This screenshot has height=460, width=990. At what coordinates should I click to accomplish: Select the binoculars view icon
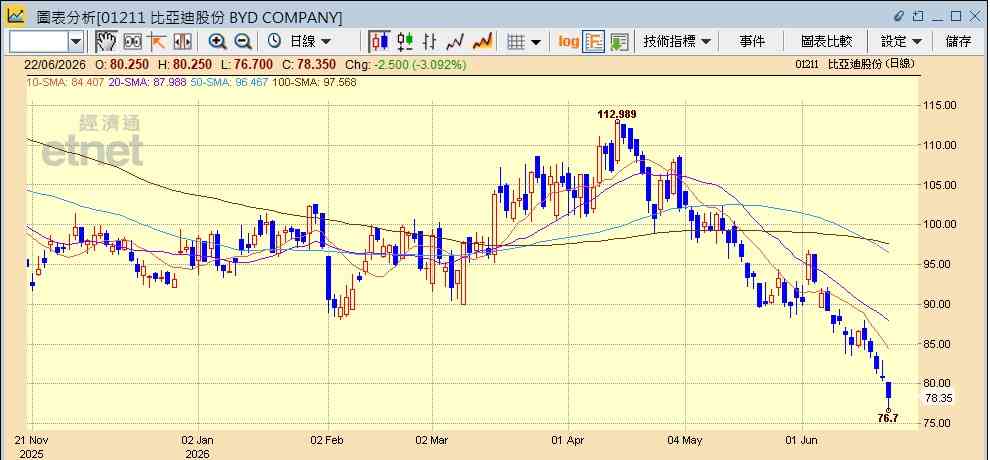click(133, 42)
